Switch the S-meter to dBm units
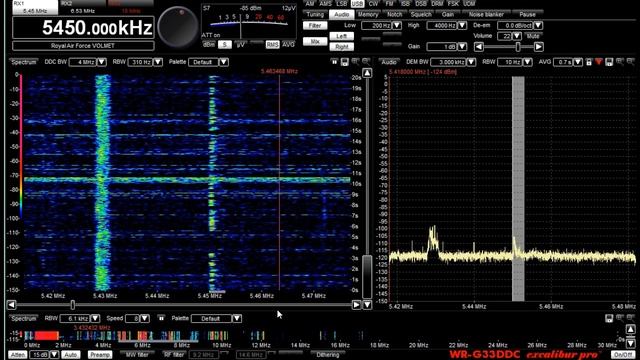 coord(209,44)
